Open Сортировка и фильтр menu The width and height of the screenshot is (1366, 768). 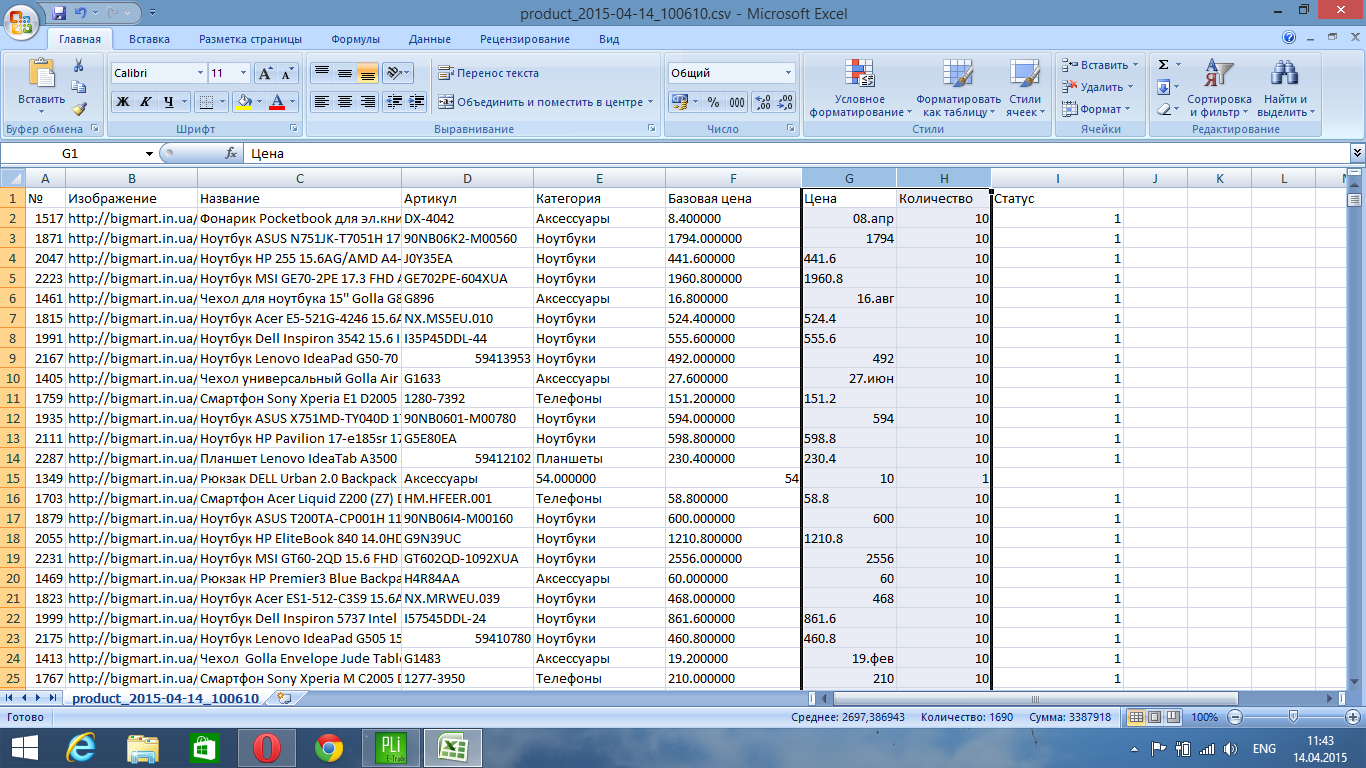click(1219, 88)
